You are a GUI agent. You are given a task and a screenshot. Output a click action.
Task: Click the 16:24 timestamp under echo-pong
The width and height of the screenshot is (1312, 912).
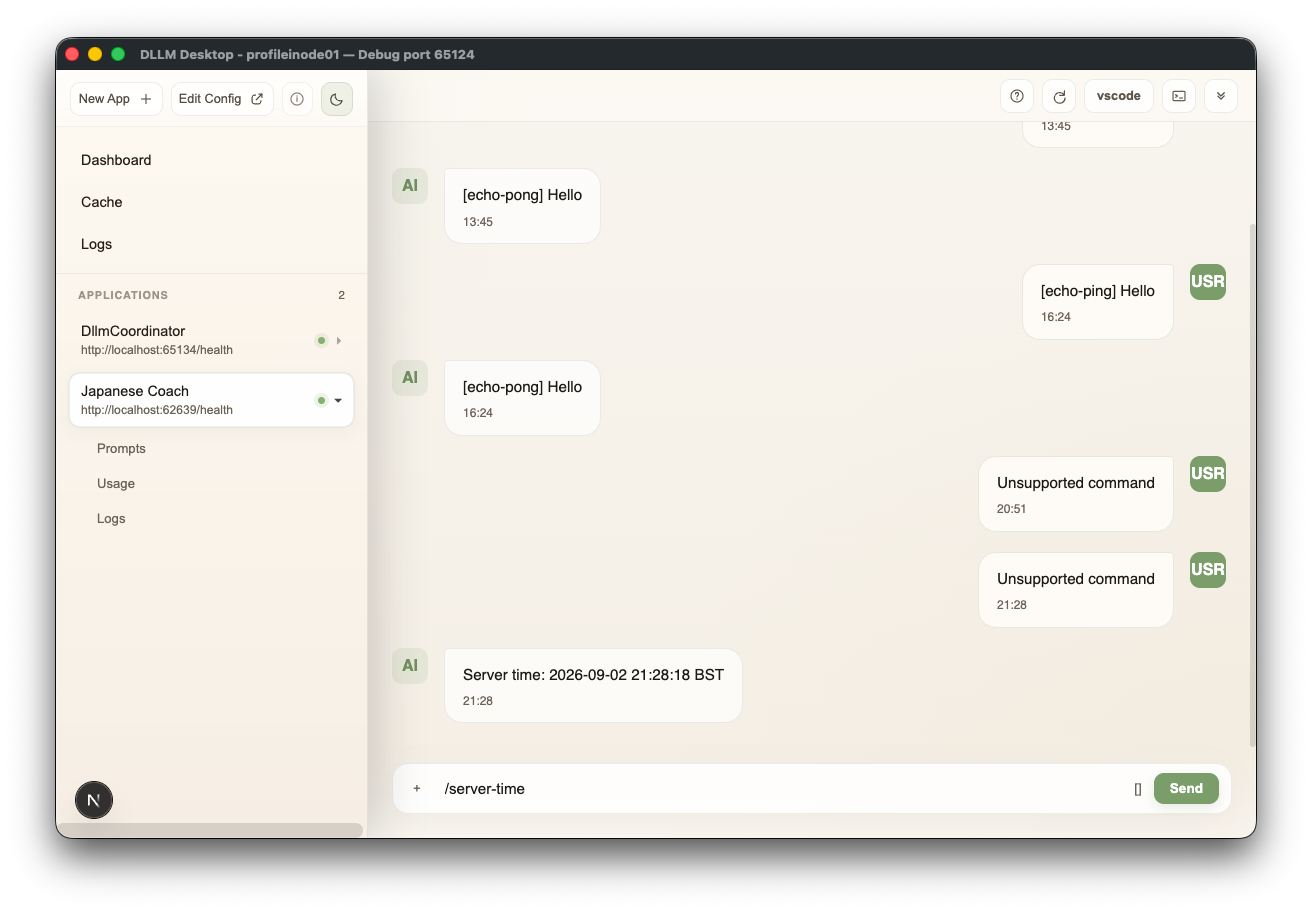pyautogui.click(x=478, y=413)
